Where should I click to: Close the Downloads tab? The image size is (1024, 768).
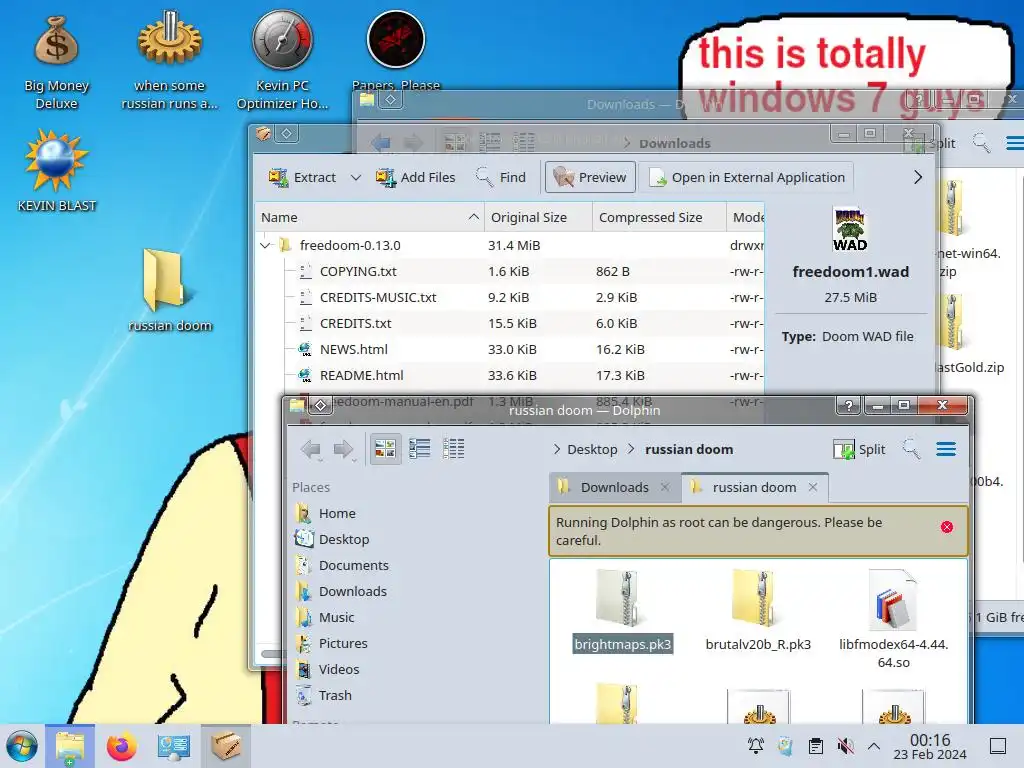(x=665, y=487)
